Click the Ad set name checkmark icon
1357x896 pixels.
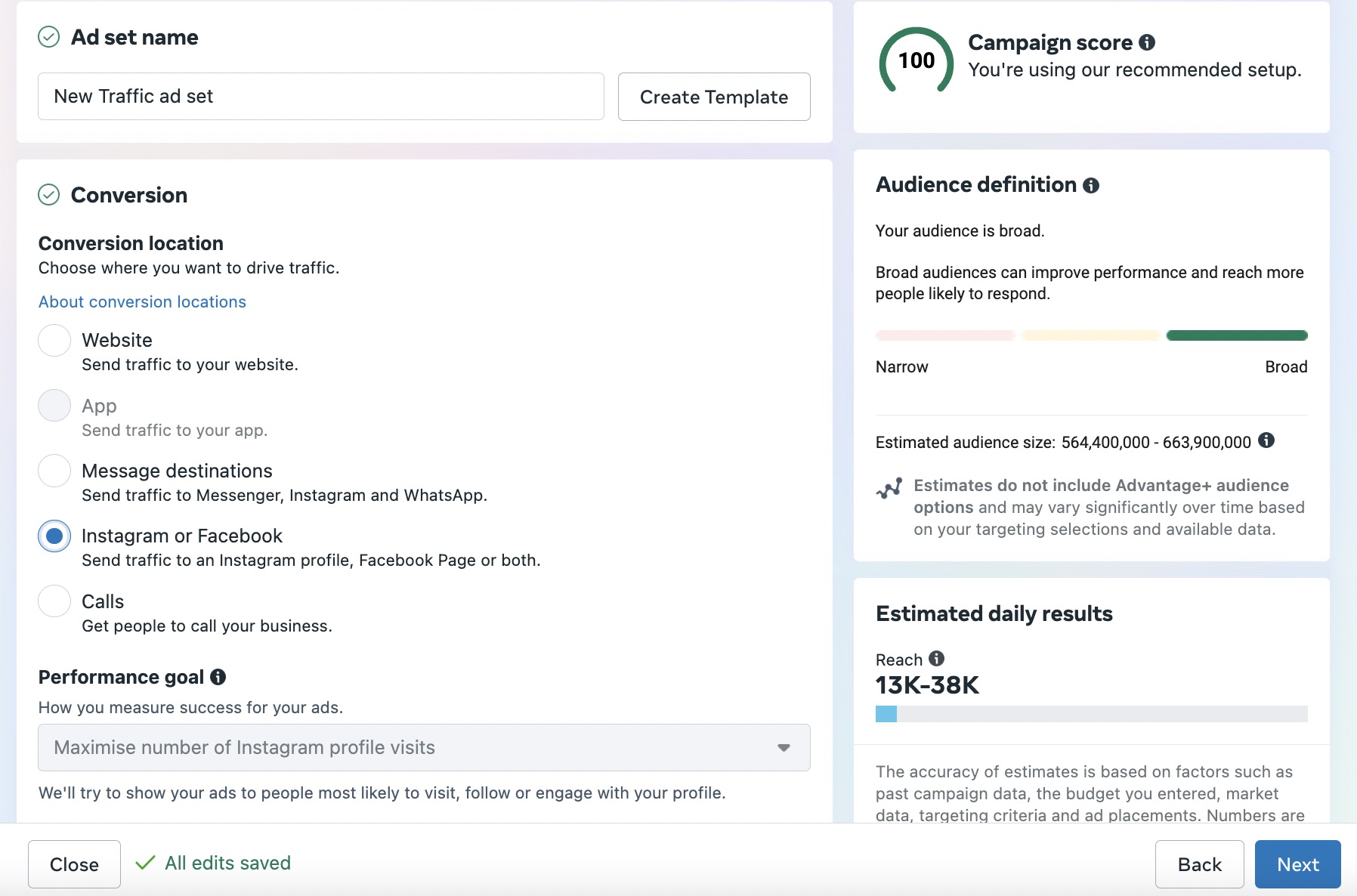49,37
